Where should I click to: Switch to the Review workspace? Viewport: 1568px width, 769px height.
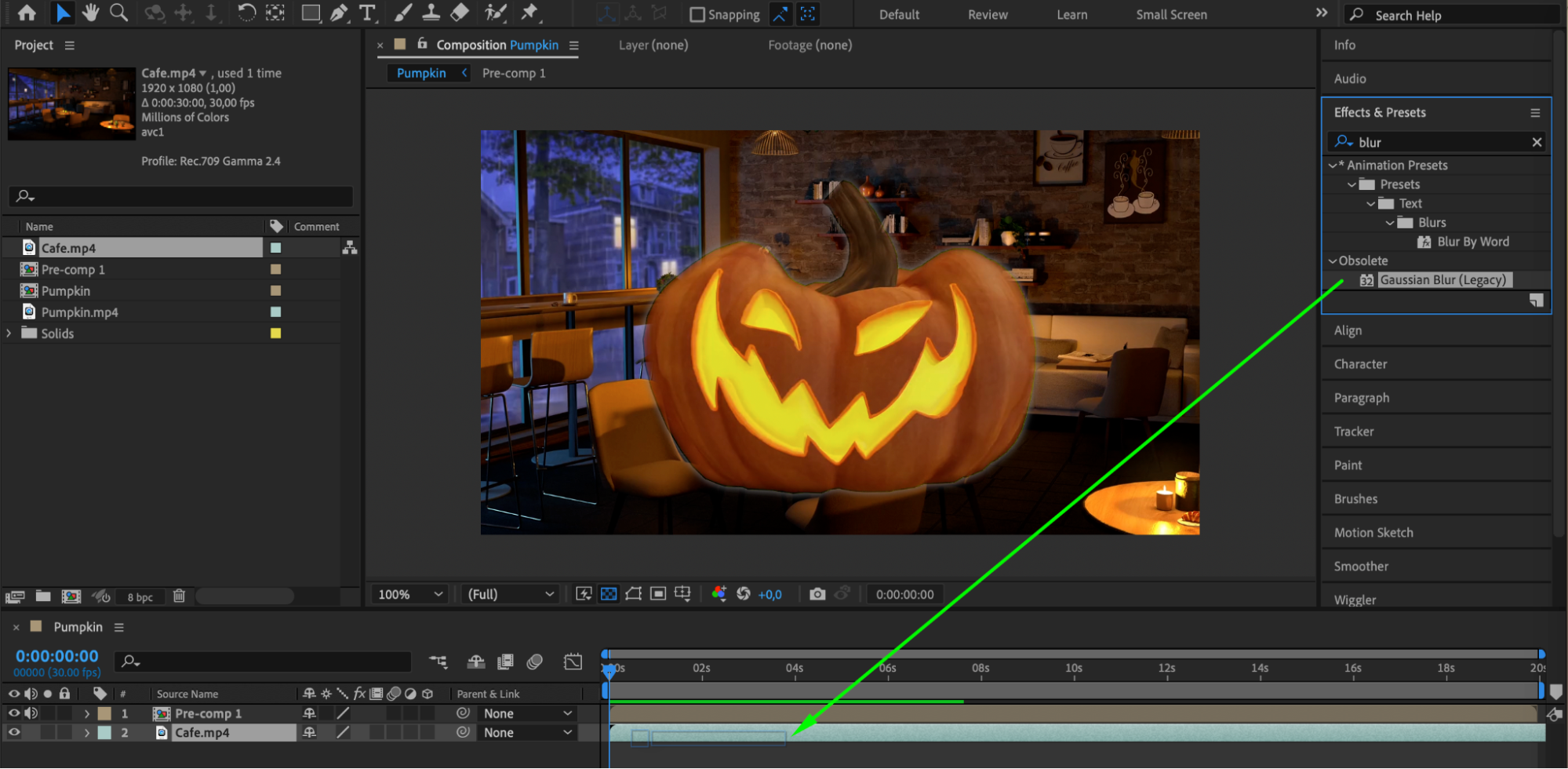coord(987,14)
